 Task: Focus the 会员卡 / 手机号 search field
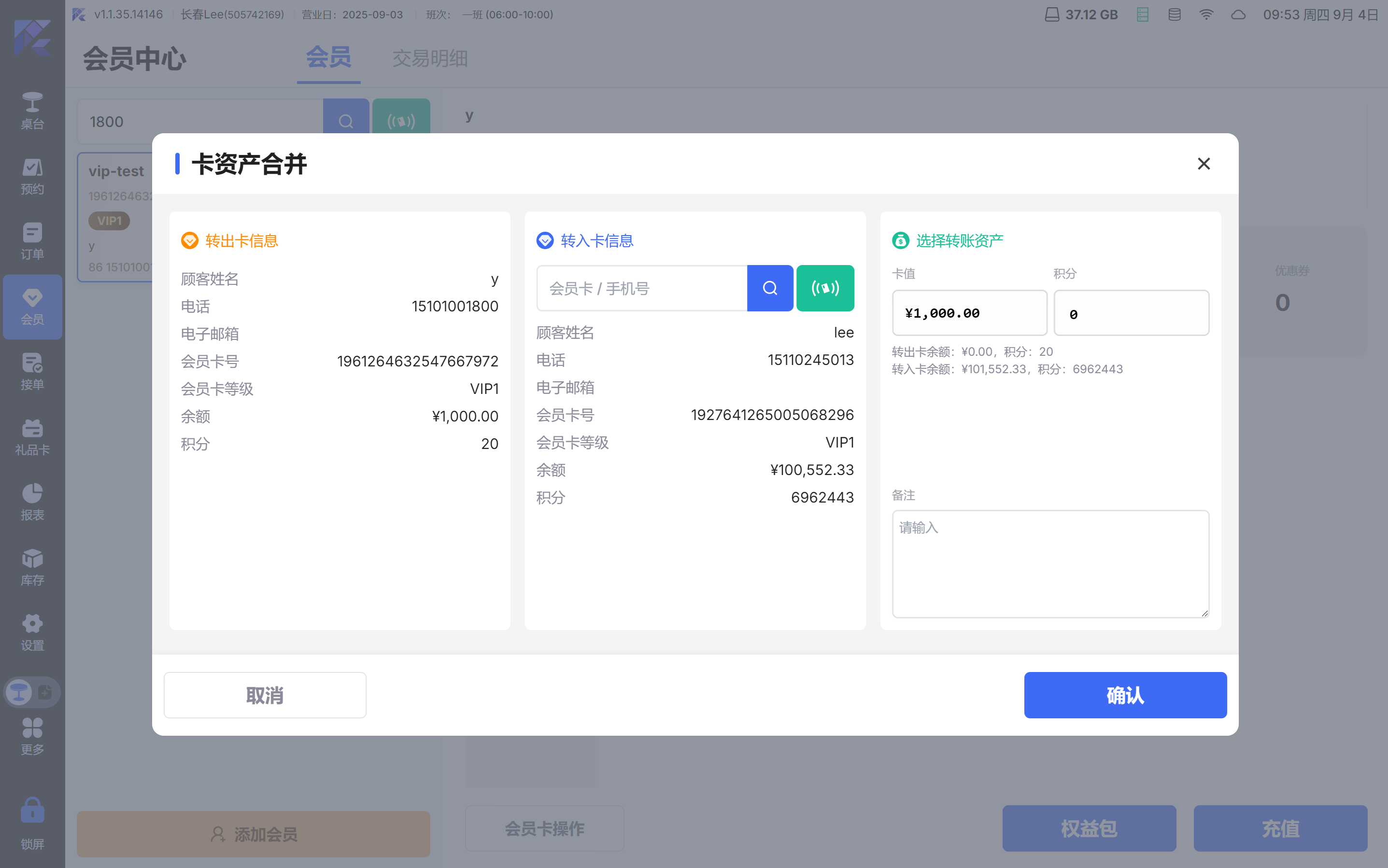click(641, 288)
